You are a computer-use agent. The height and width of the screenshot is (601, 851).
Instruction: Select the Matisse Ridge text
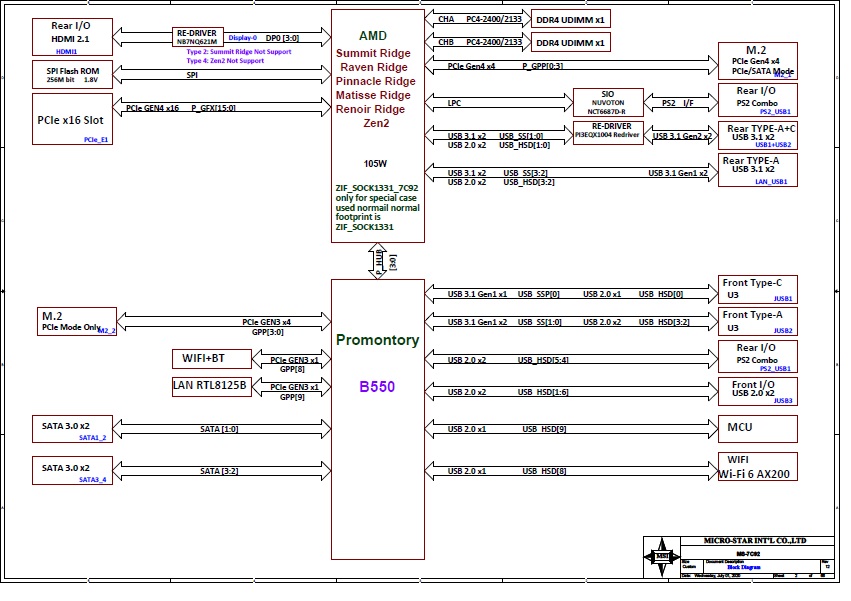coord(373,96)
